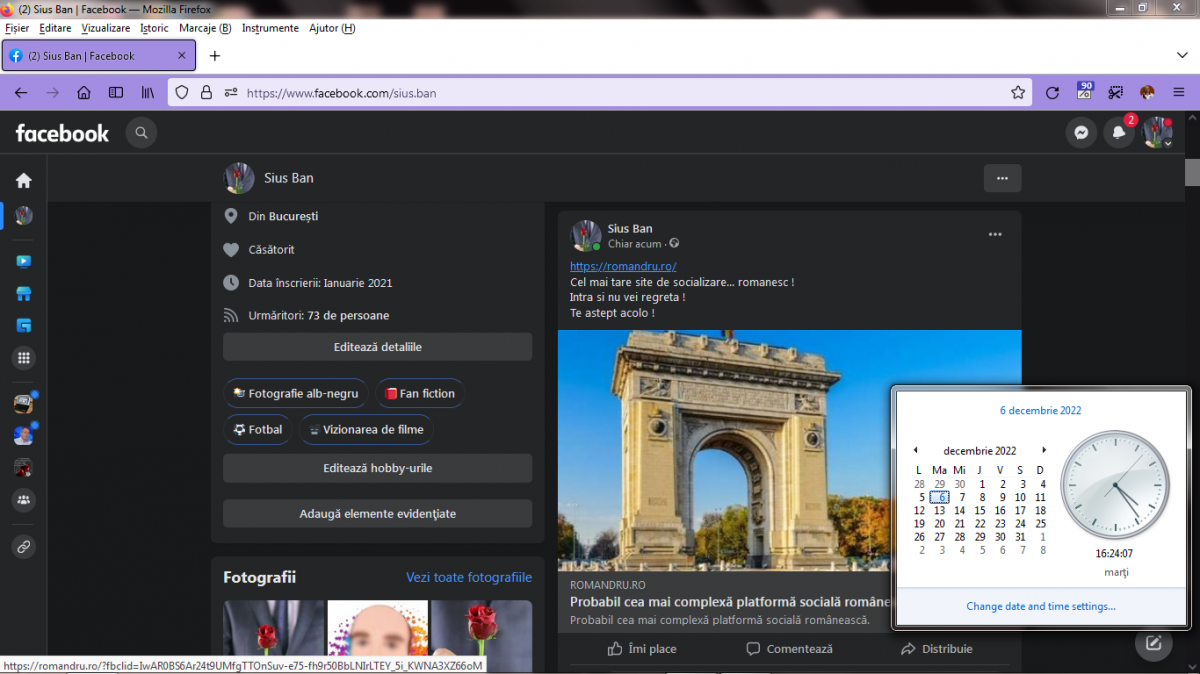The image size is (1200, 674).
Task: Reload the page in Firefox
Action: point(1052,93)
